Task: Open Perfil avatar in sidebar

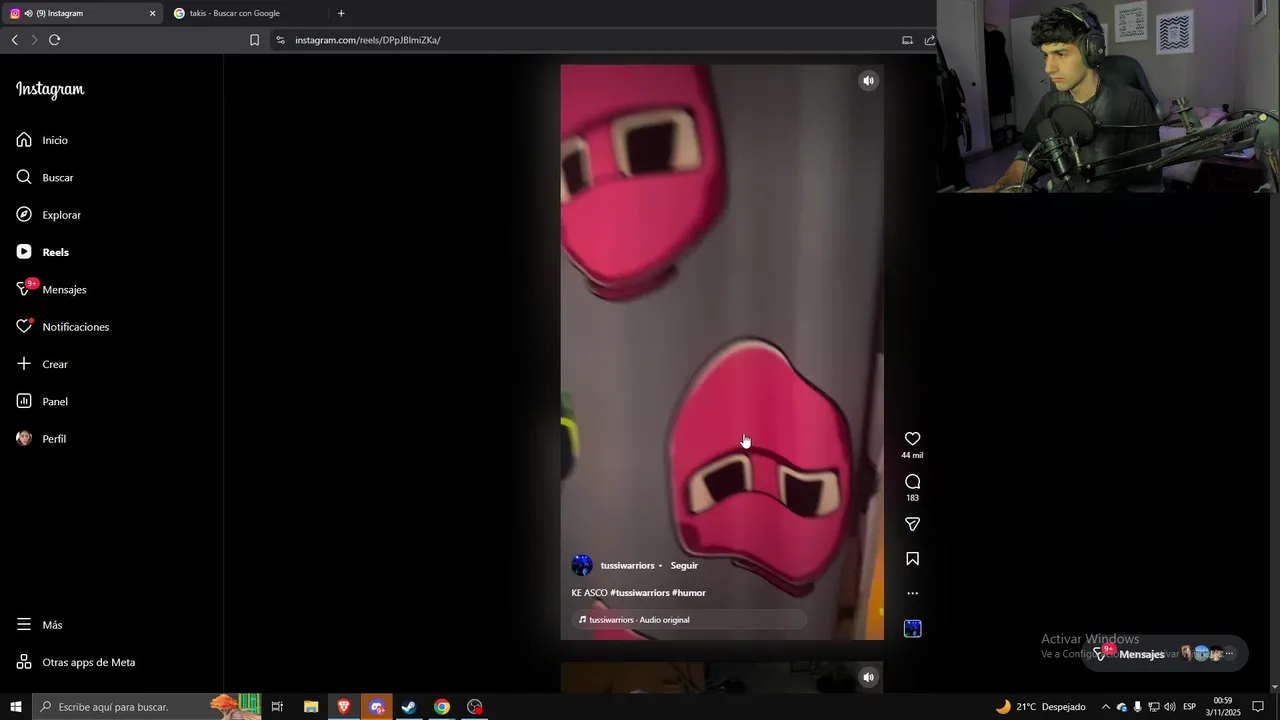Action: pyautogui.click(x=24, y=438)
